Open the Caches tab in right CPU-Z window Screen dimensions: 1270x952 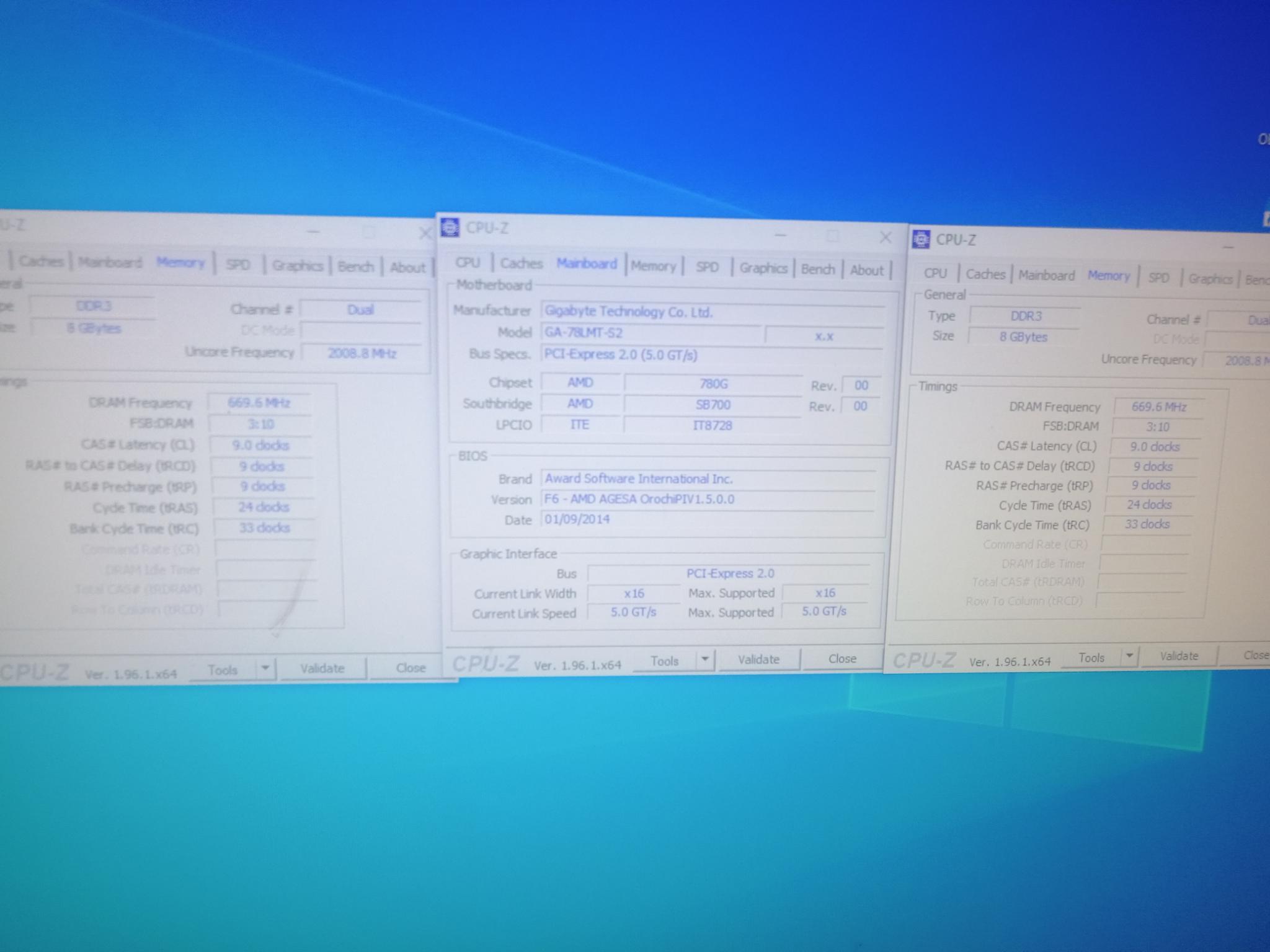(x=985, y=274)
